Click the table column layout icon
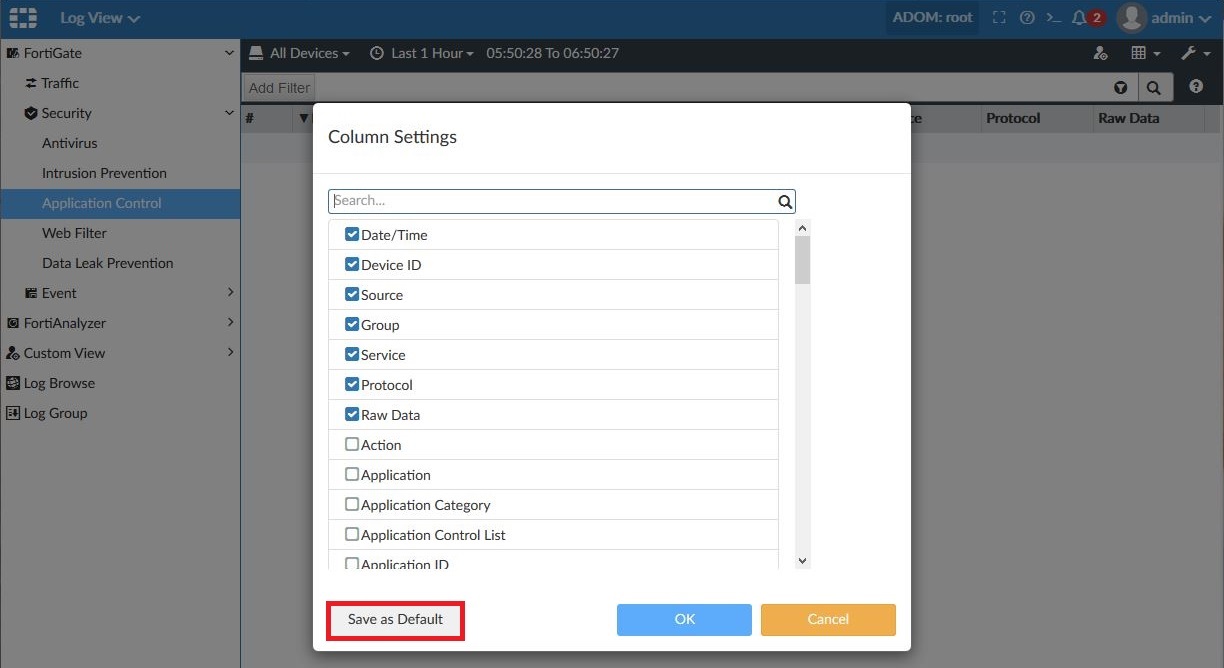 click(1141, 52)
